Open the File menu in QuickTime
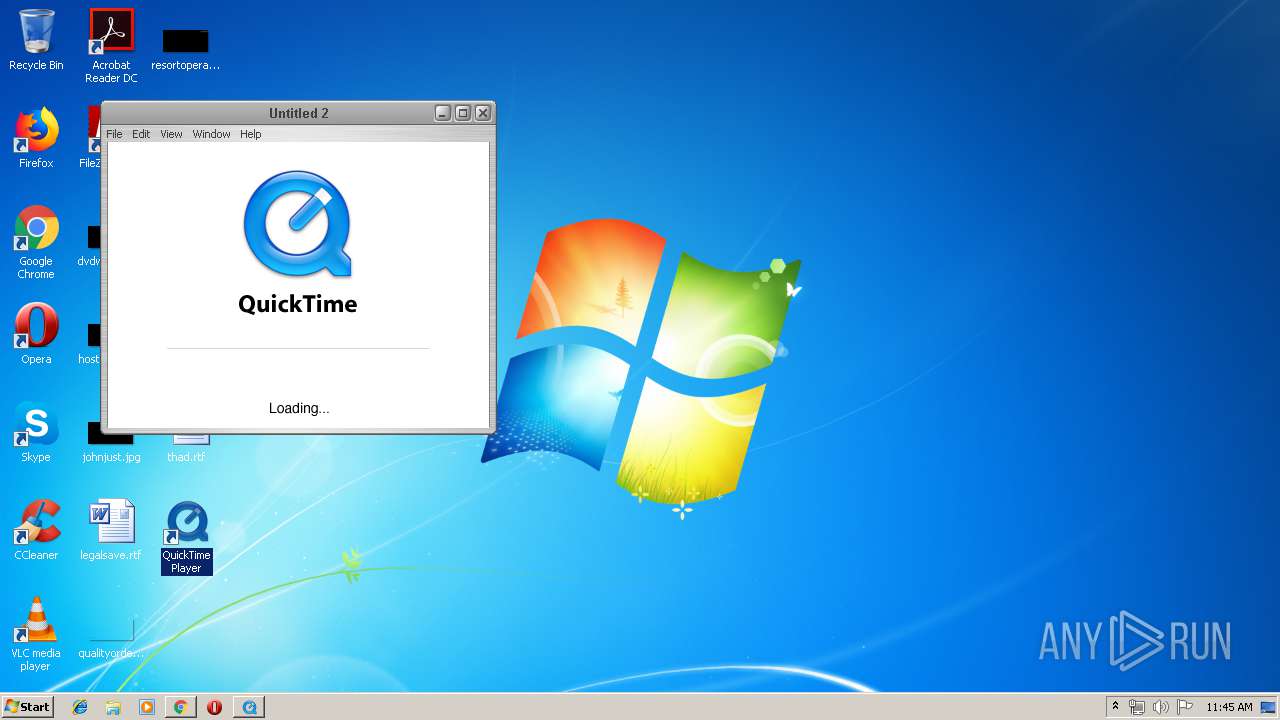Viewport: 1280px width, 720px height. click(114, 134)
